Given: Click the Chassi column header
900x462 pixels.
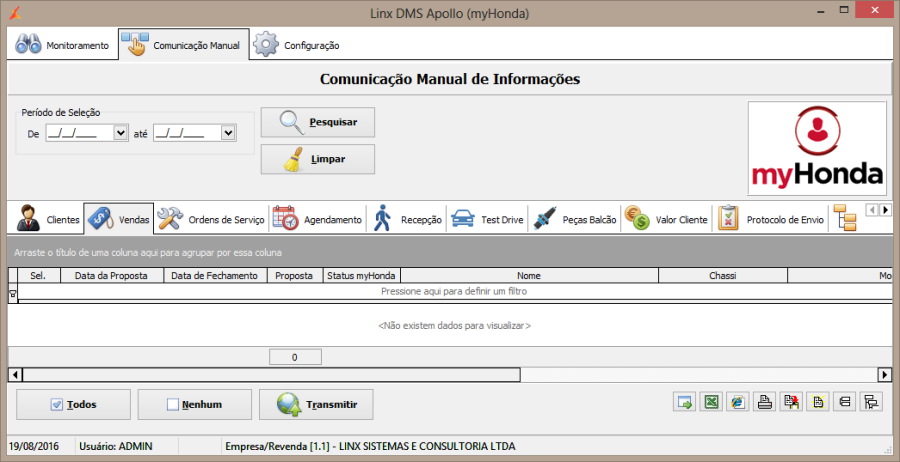Looking at the screenshot, I should click(723, 276).
